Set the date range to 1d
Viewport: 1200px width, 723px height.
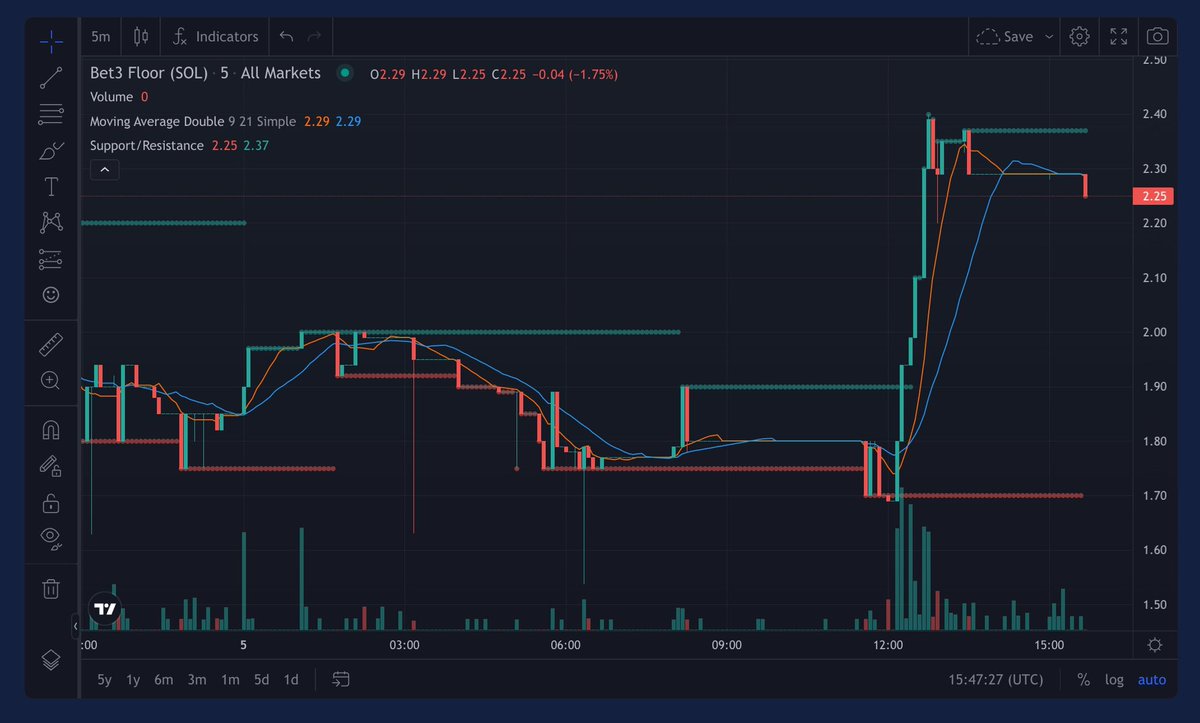pos(291,680)
